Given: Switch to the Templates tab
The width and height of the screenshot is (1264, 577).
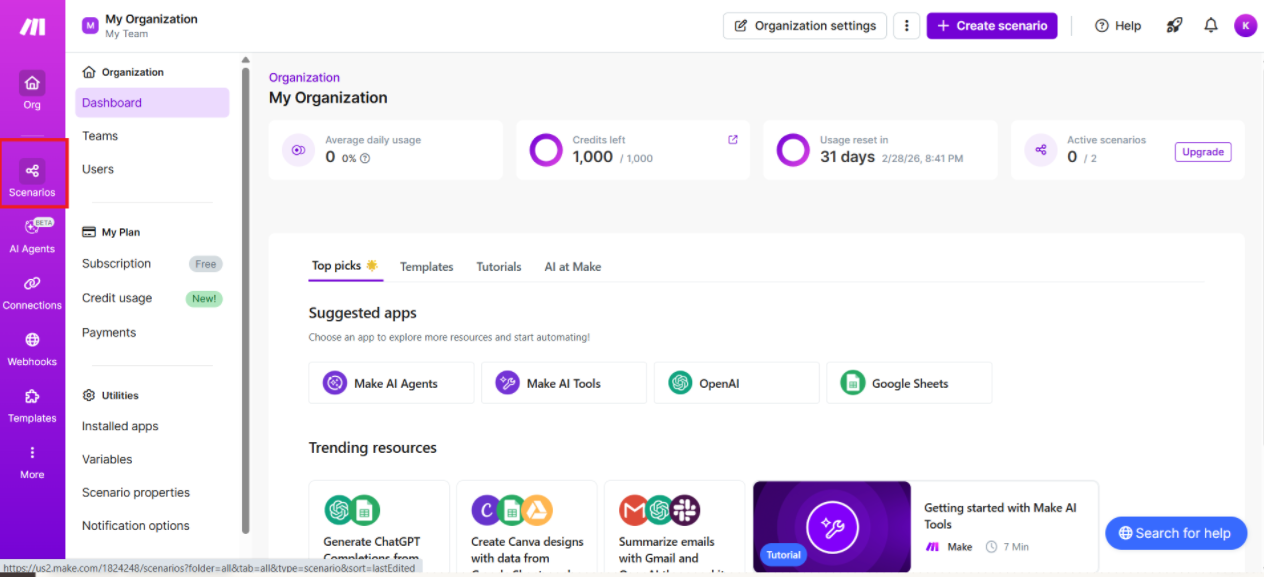Looking at the screenshot, I should point(426,267).
